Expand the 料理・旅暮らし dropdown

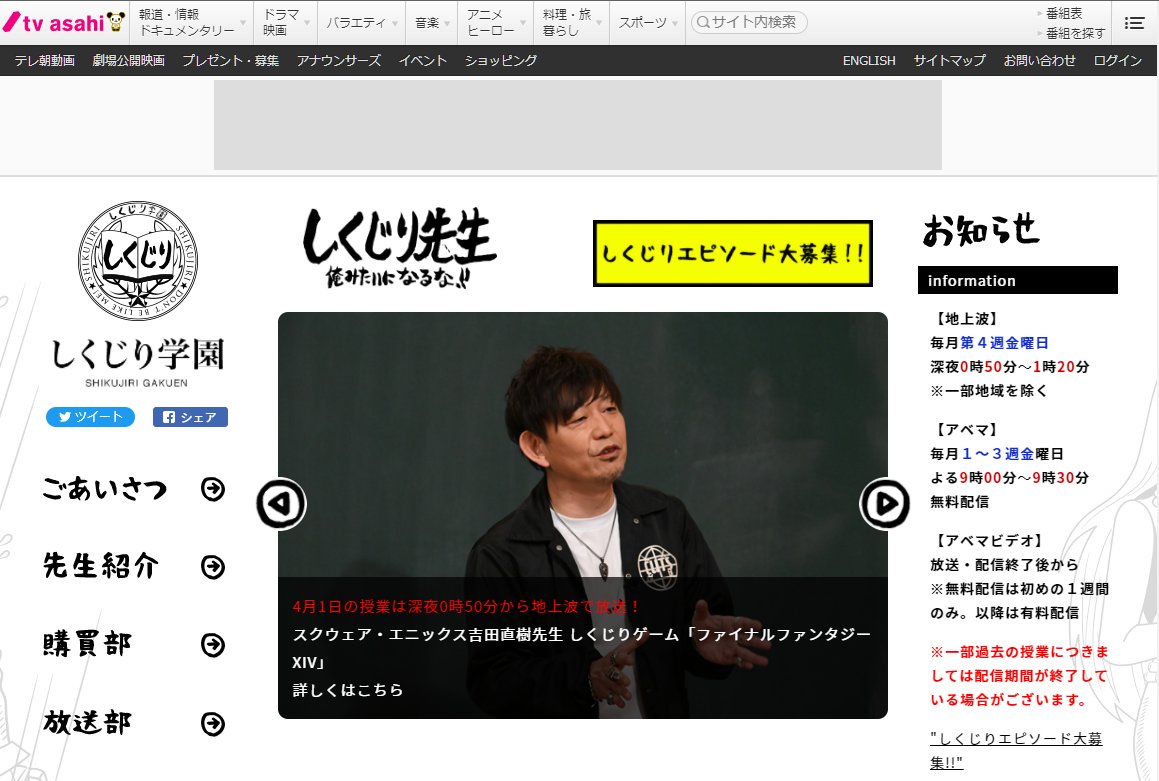coord(572,22)
